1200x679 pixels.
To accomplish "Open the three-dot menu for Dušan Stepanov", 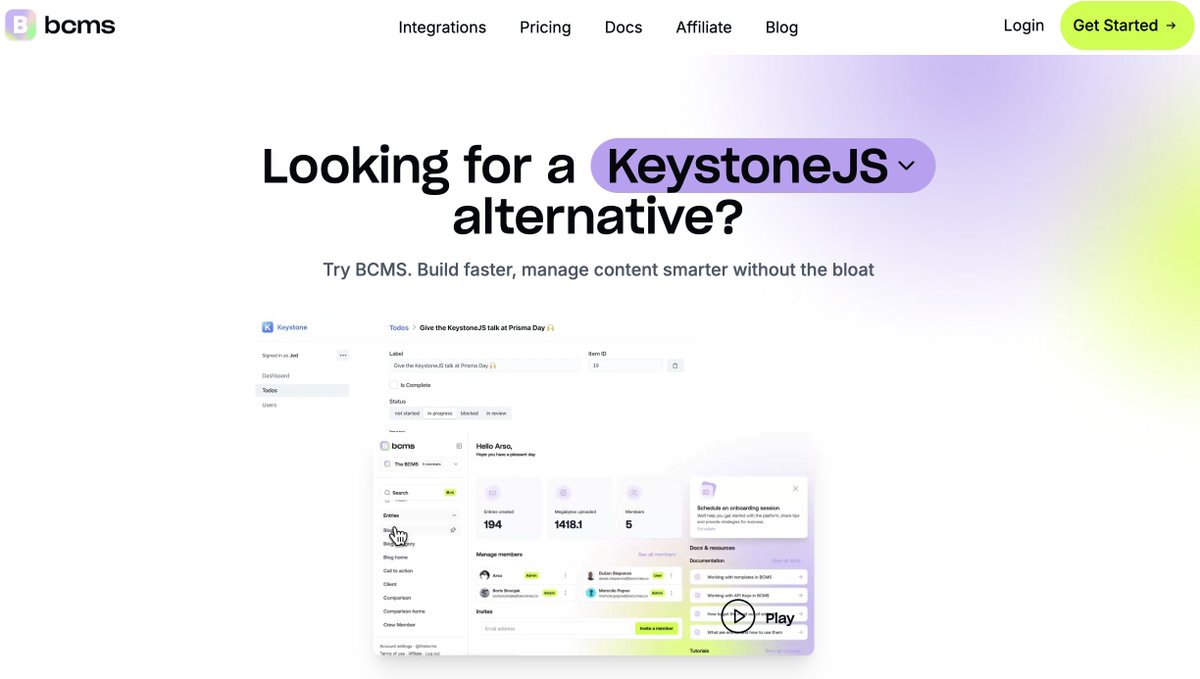I will (x=672, y=576).
